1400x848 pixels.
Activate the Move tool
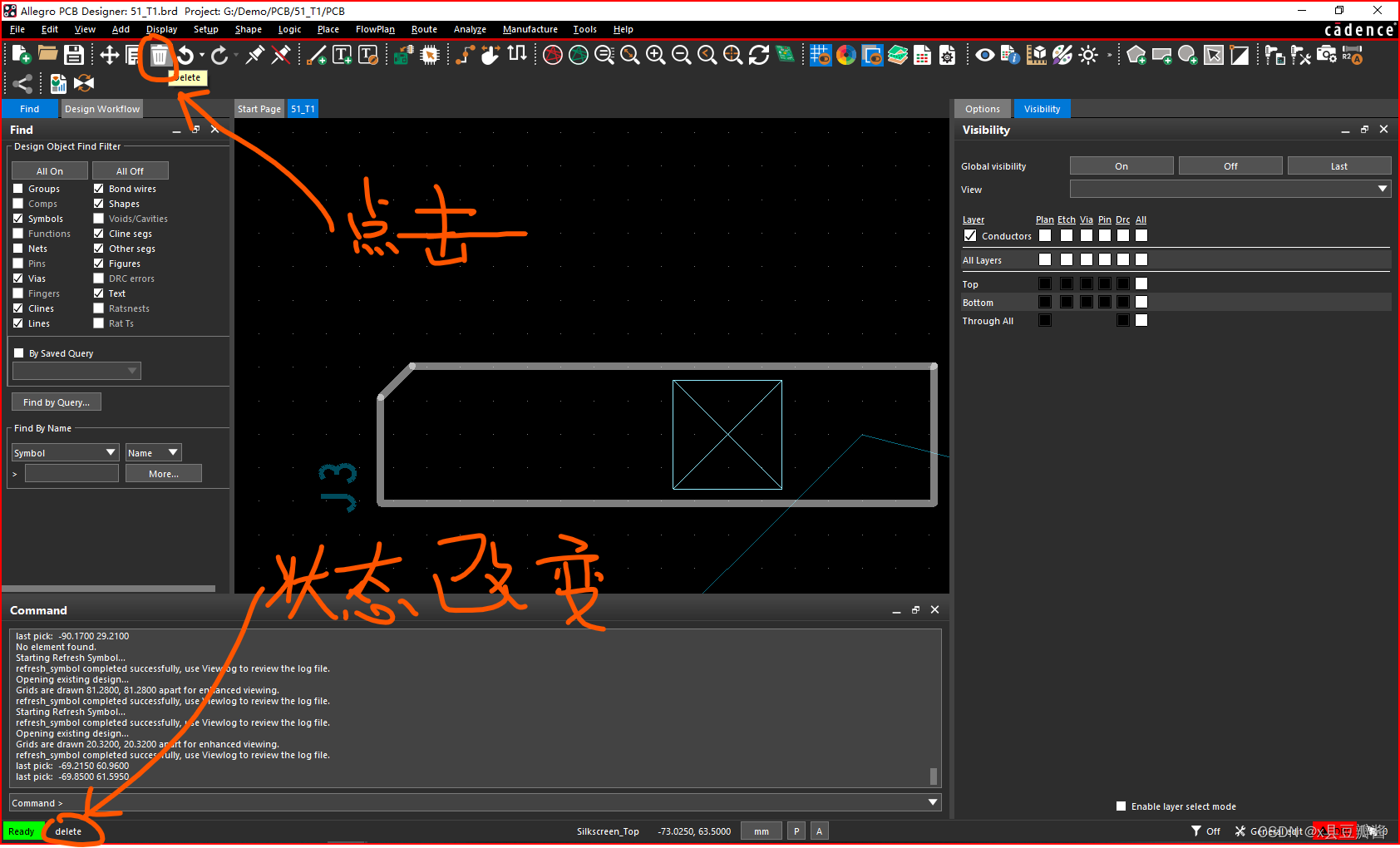point(109,55)
